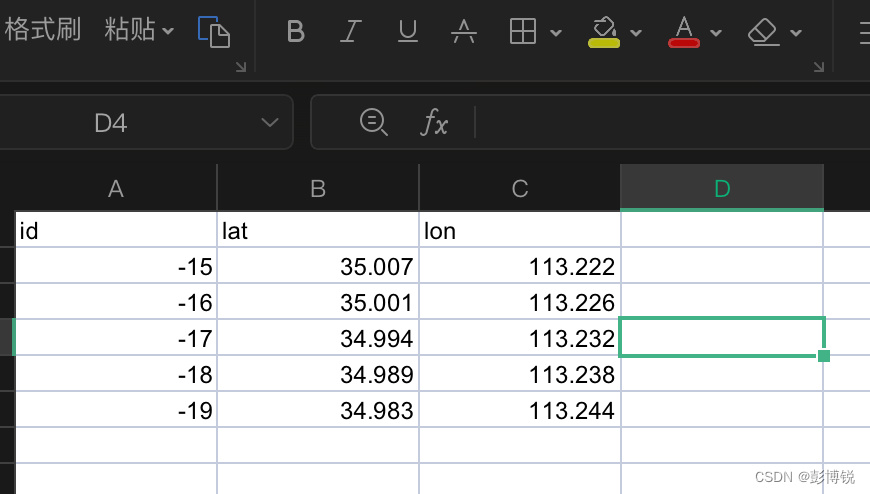
Task: Click the cell with value 35.007
Action: click(318, 266)
